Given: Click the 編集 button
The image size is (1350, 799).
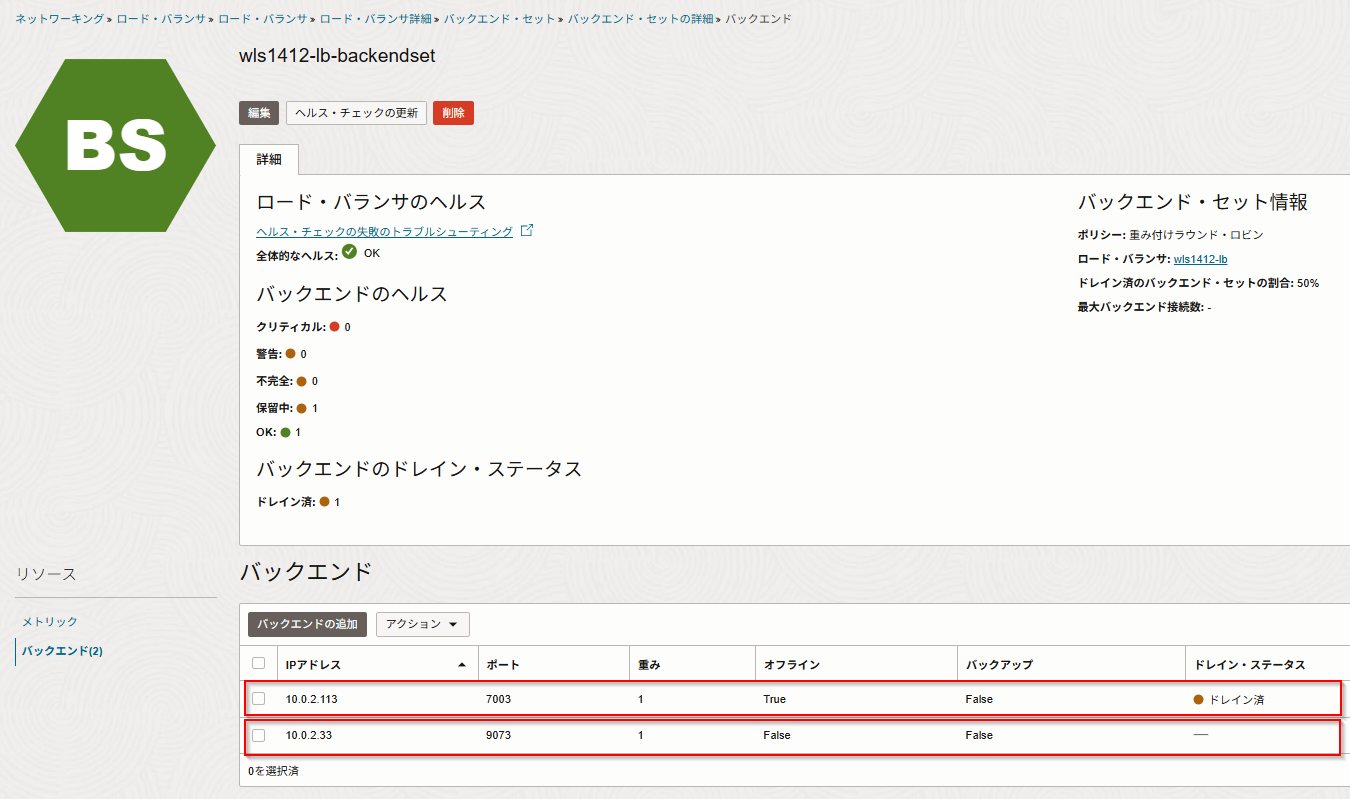Looking at the screenshot, I should 259,113.
